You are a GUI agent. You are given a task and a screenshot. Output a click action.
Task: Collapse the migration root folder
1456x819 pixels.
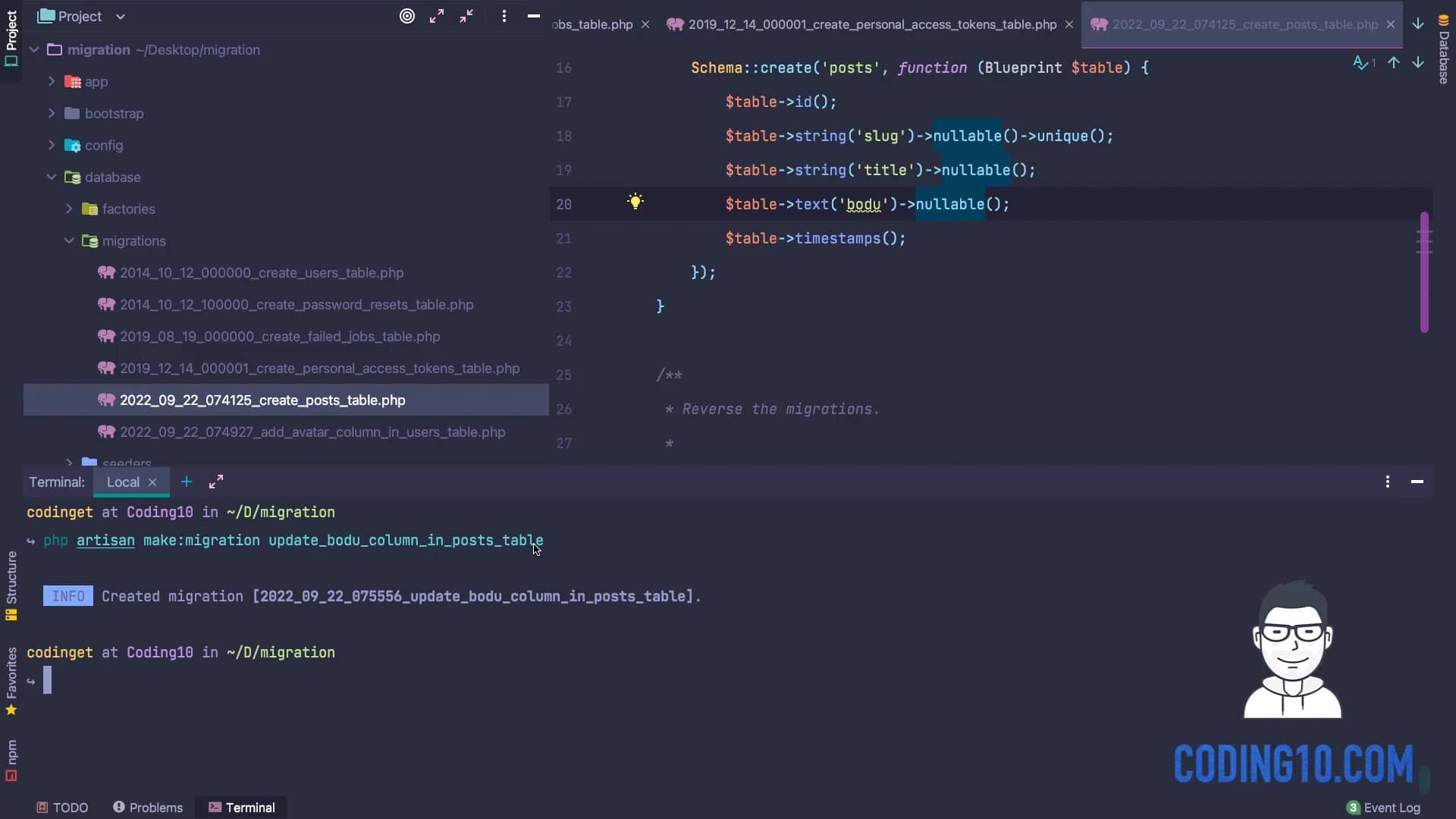(34, 50)
